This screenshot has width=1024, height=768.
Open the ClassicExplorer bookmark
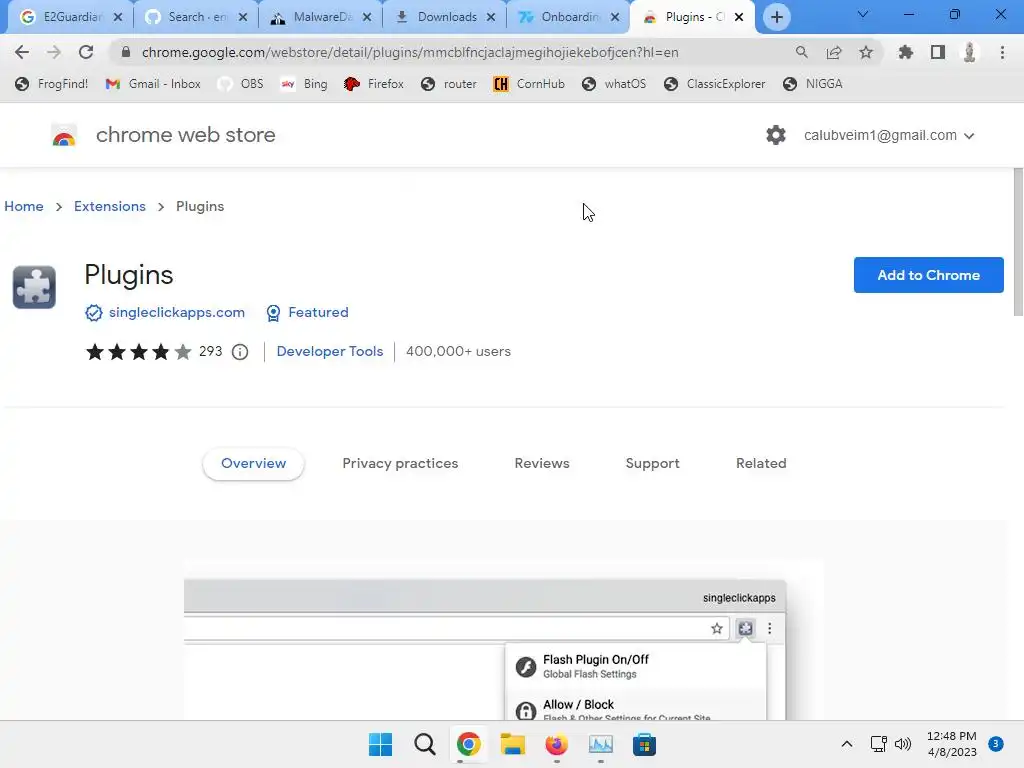pos(714,84)
